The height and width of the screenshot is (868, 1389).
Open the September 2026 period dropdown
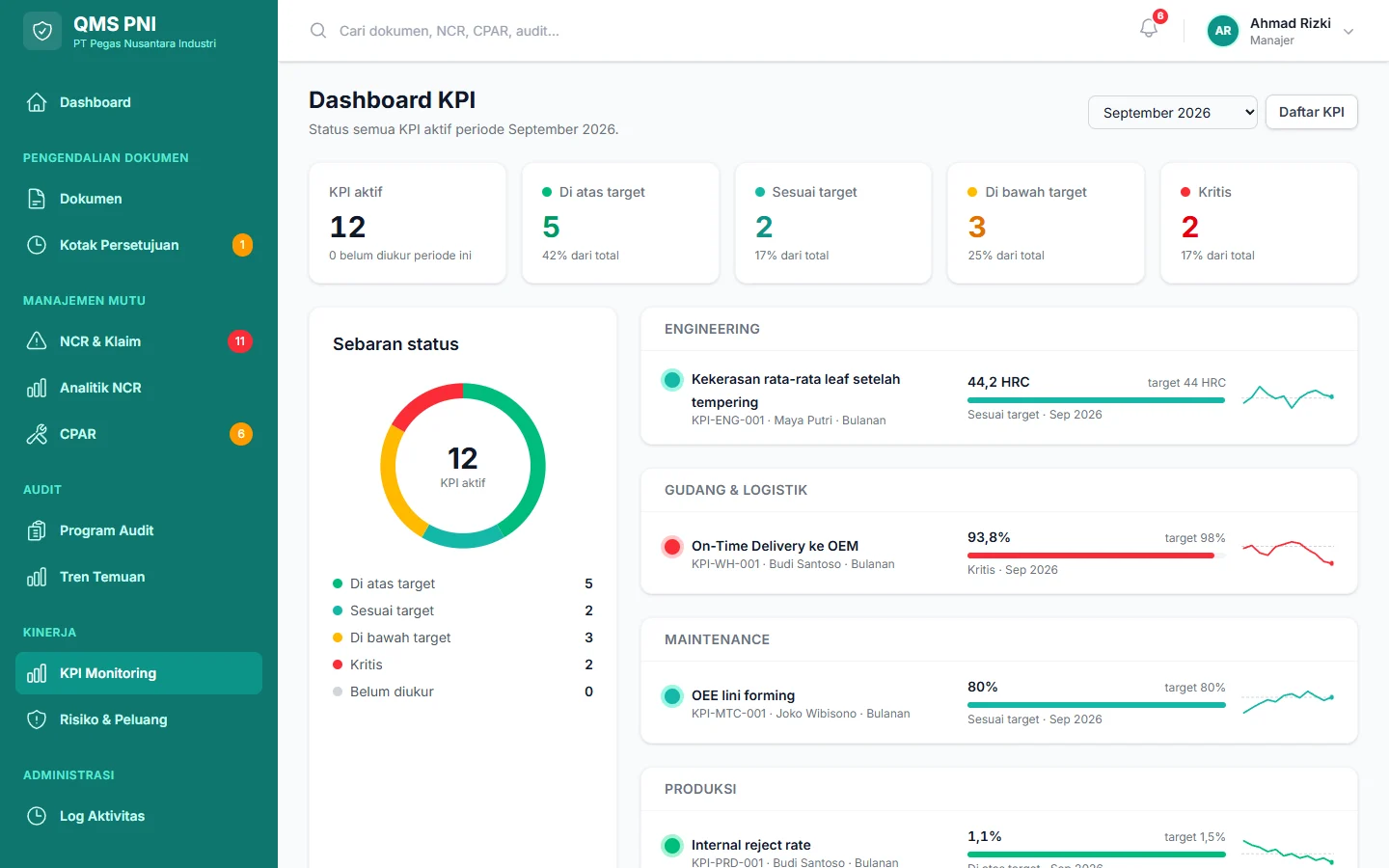click(x=1173, y=112)
